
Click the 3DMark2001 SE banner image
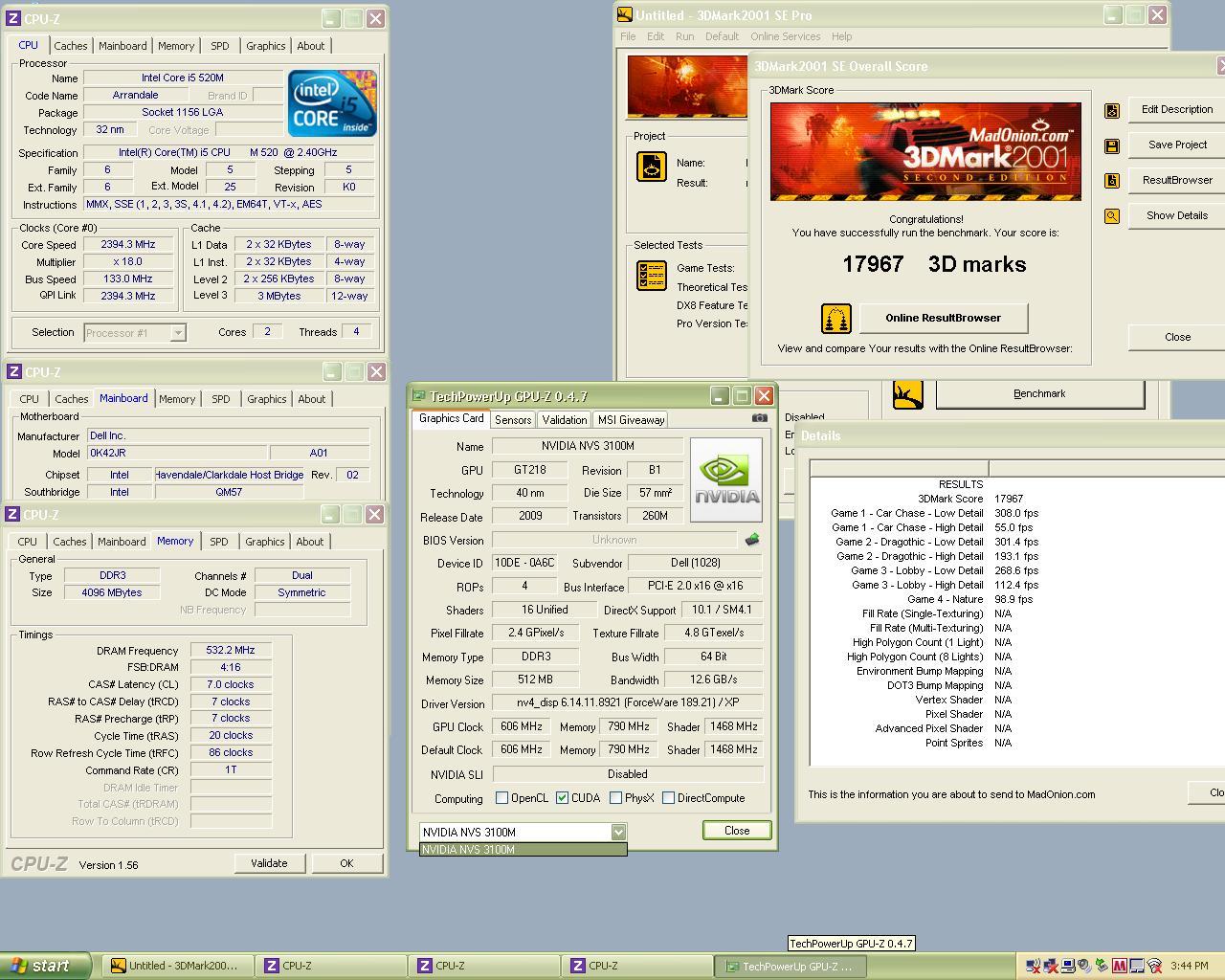(925, 152)
